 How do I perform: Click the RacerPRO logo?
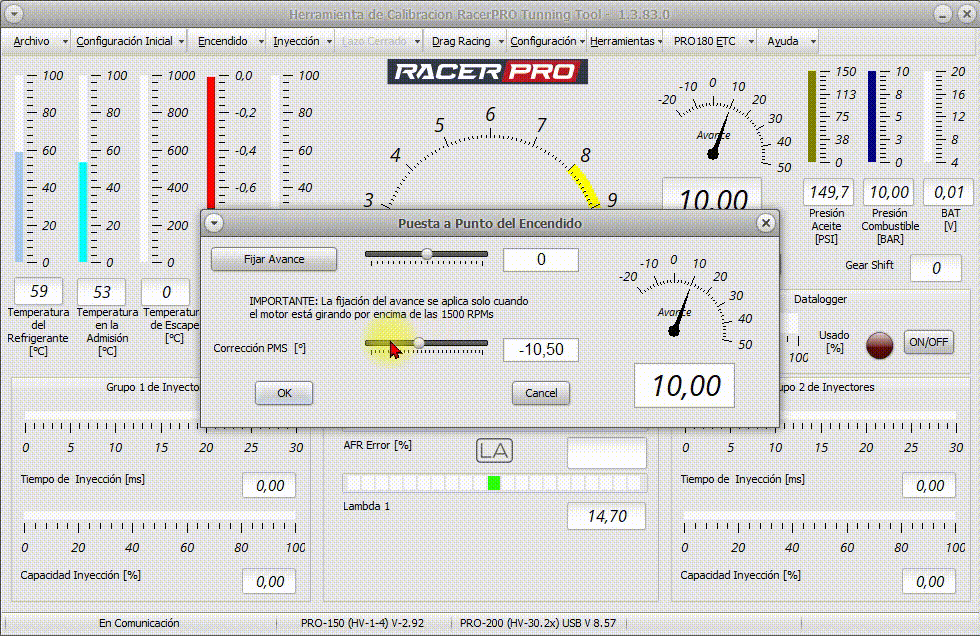[x=488, y=72]
